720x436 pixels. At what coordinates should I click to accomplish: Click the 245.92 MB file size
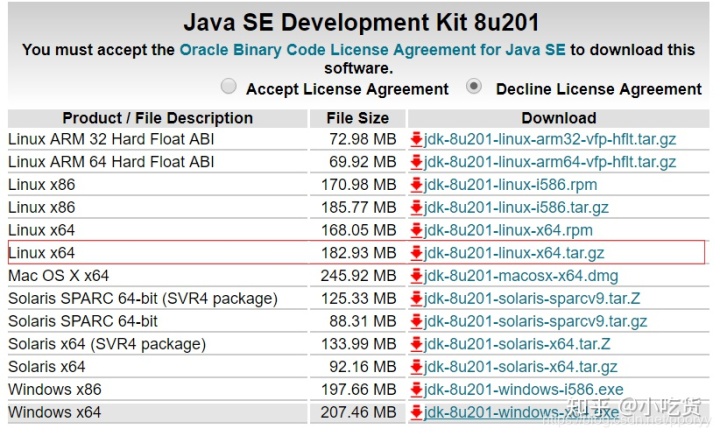coord(359,276)
